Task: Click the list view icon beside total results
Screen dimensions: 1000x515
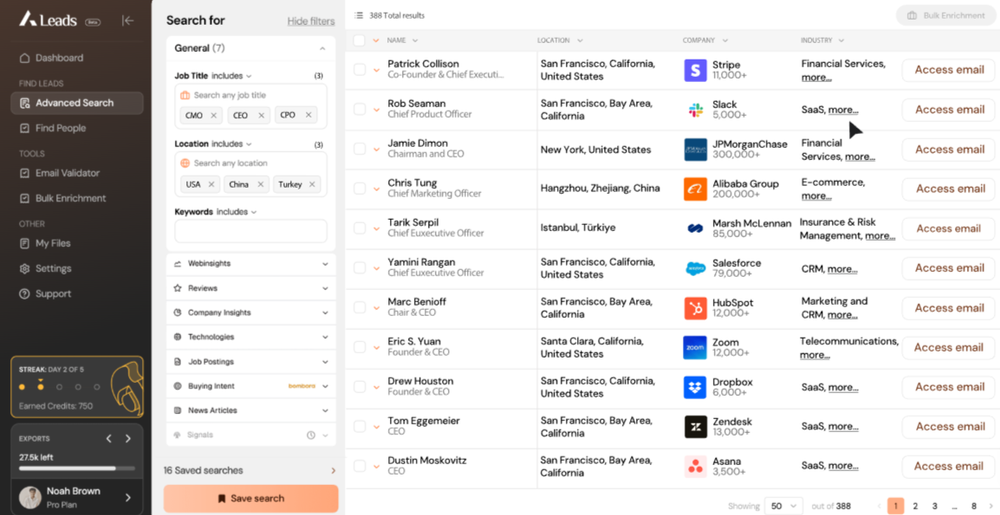Action: (359, 15)
